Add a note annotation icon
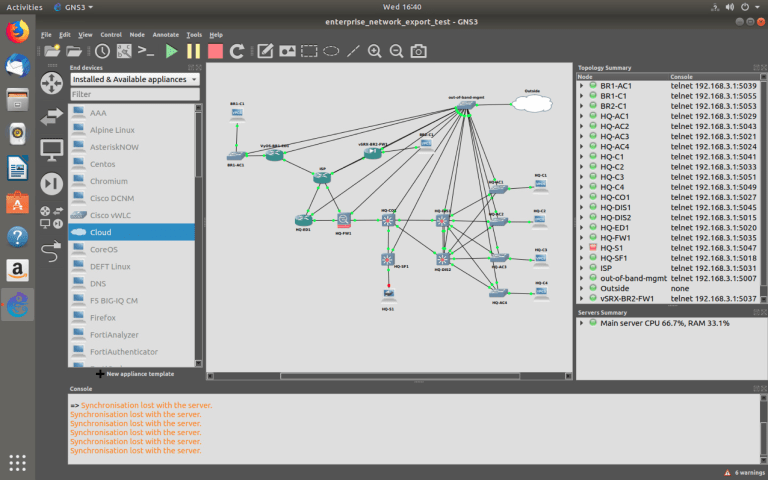 coord(265,51)
